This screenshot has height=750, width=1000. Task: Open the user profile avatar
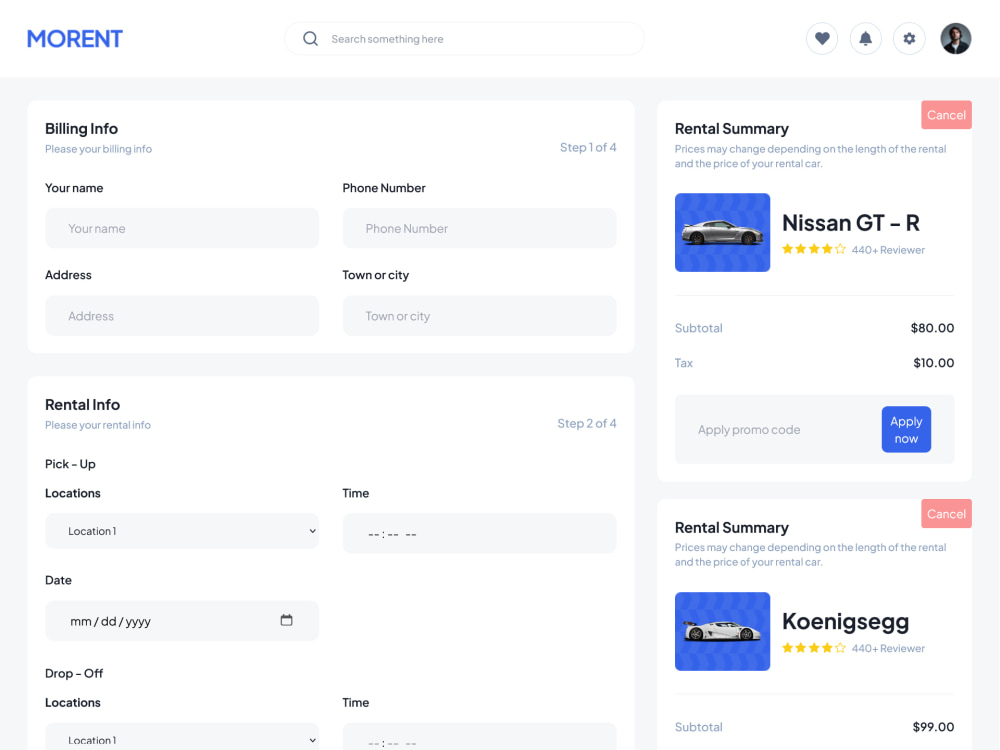coord(955,39)
